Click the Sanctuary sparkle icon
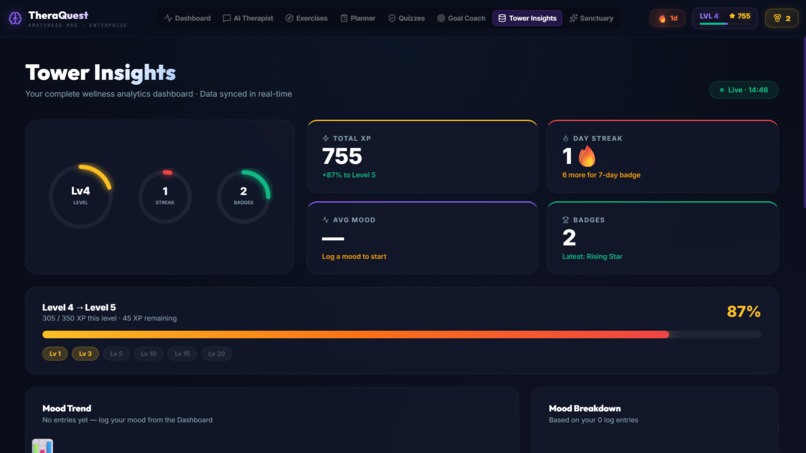Screen dimensions: 806x453 point(573,18)
